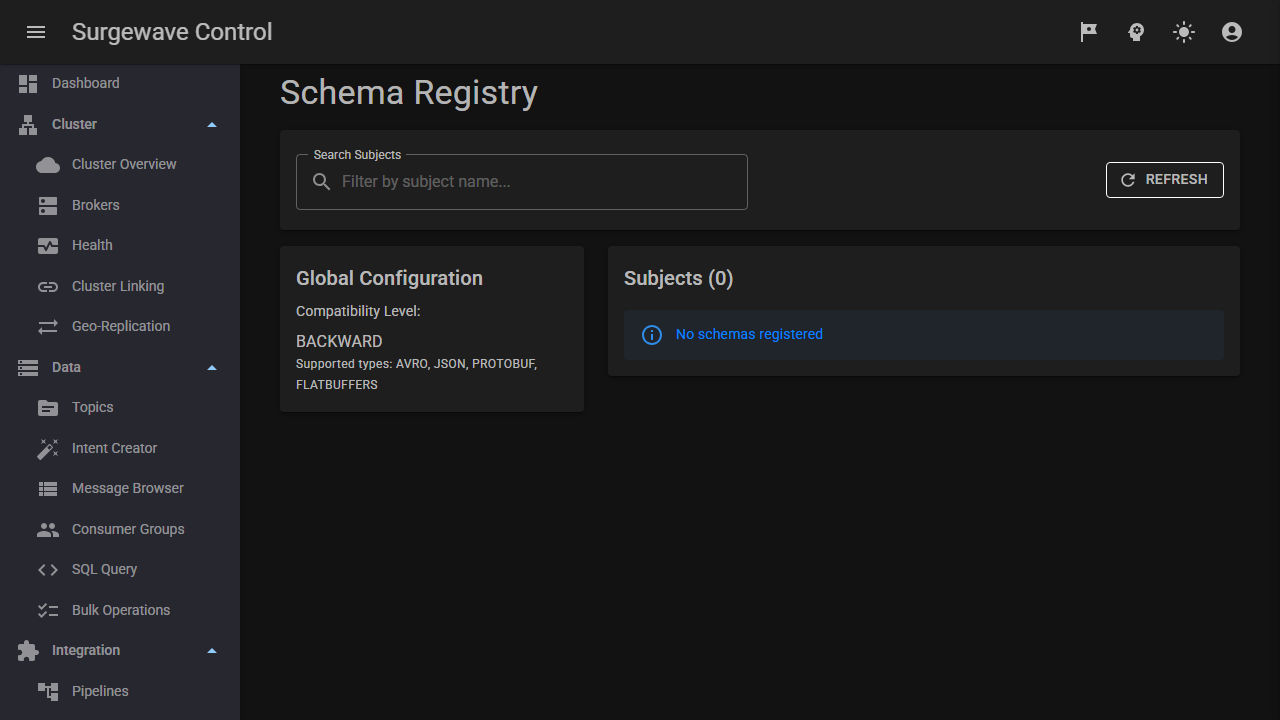Click the Topics folder icon
This screenshot has height=720, width=1280.
click(x=48, y=408)
